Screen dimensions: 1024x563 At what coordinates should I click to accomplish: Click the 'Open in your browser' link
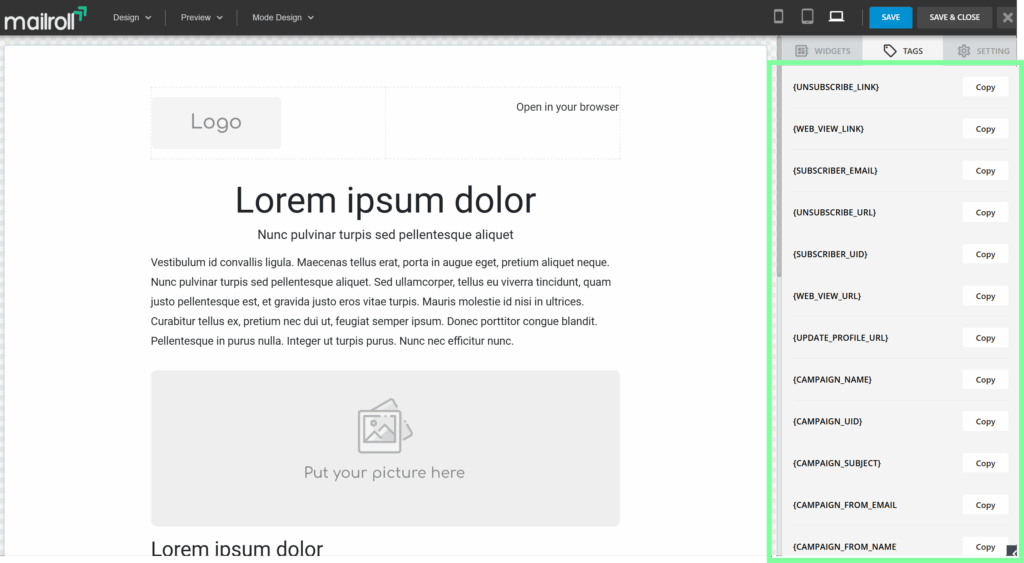[567, 107]
